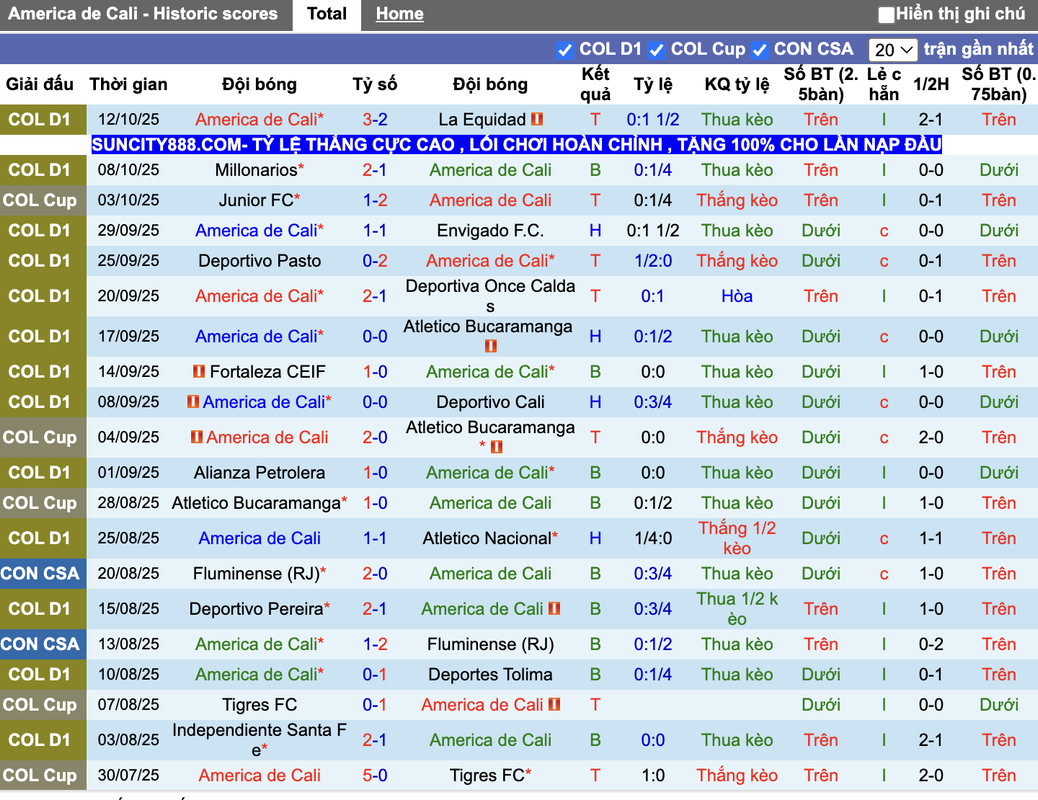Click the Giải đấu column header
The width and height of the screenshot is (1038, 800).
click(x=40, y=85)
